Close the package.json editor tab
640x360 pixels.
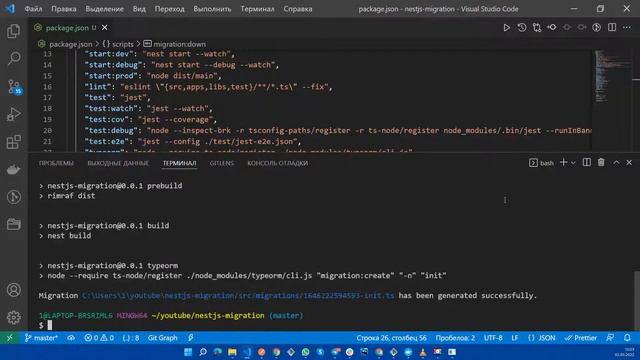(104, 27)
